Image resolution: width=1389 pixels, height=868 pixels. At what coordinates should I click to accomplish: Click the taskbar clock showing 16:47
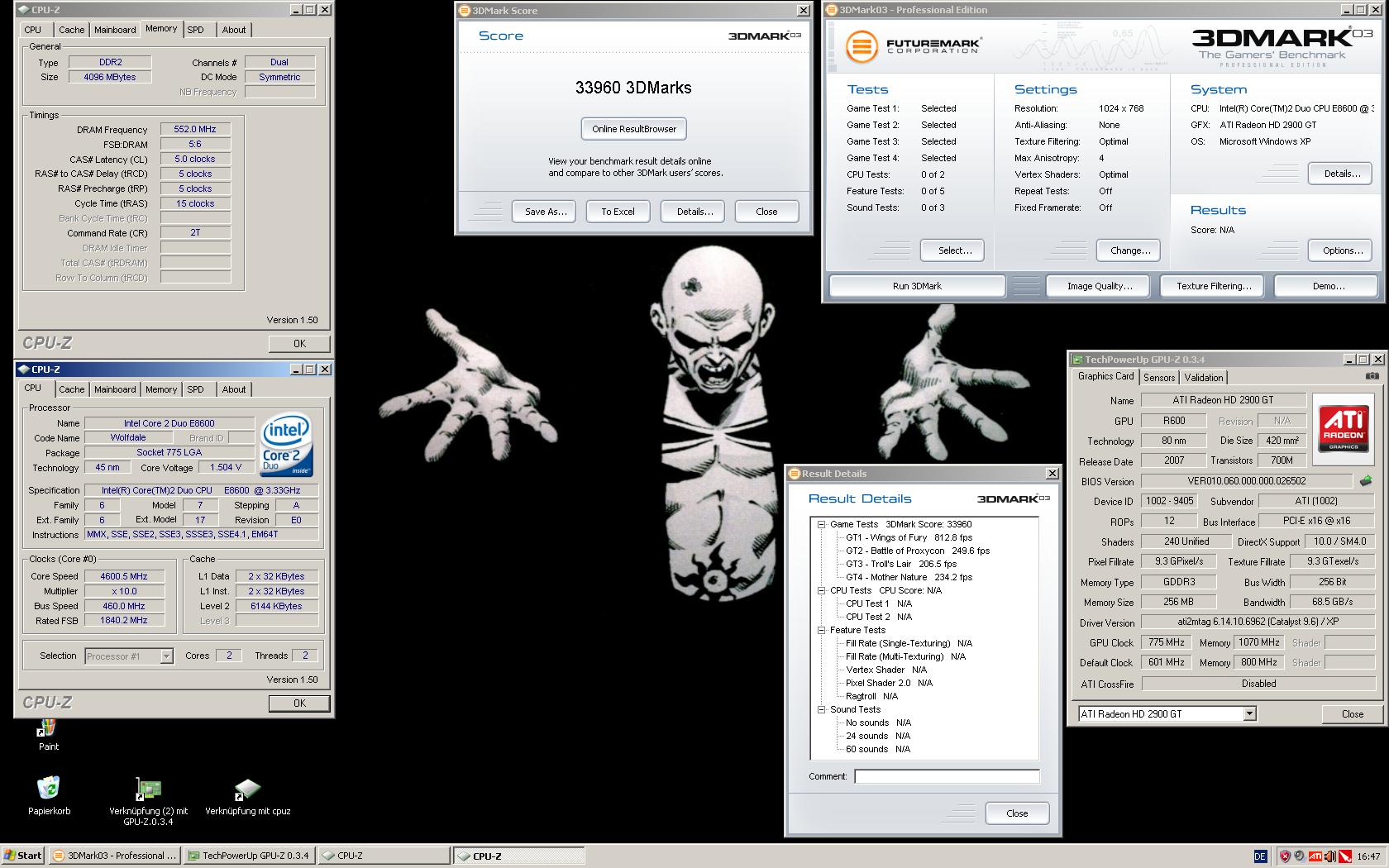(x=1368, y=856)
